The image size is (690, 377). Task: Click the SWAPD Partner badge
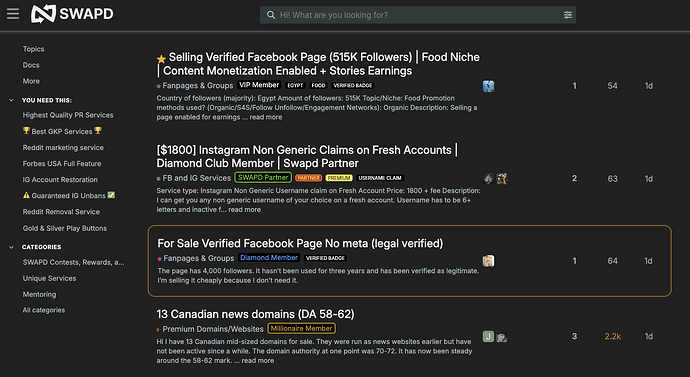point(263,177)
